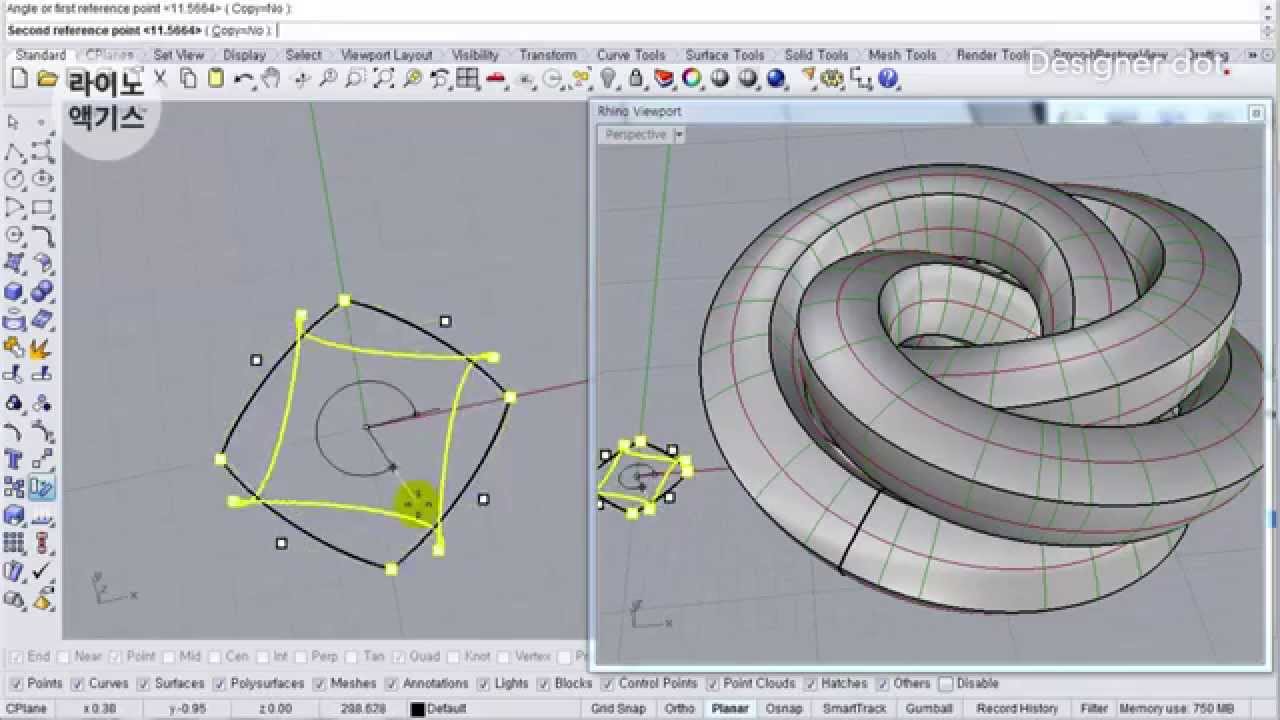Click the light bulb Hide objects icon
This screenshot has width=1280, height=720.
(607, 78)
